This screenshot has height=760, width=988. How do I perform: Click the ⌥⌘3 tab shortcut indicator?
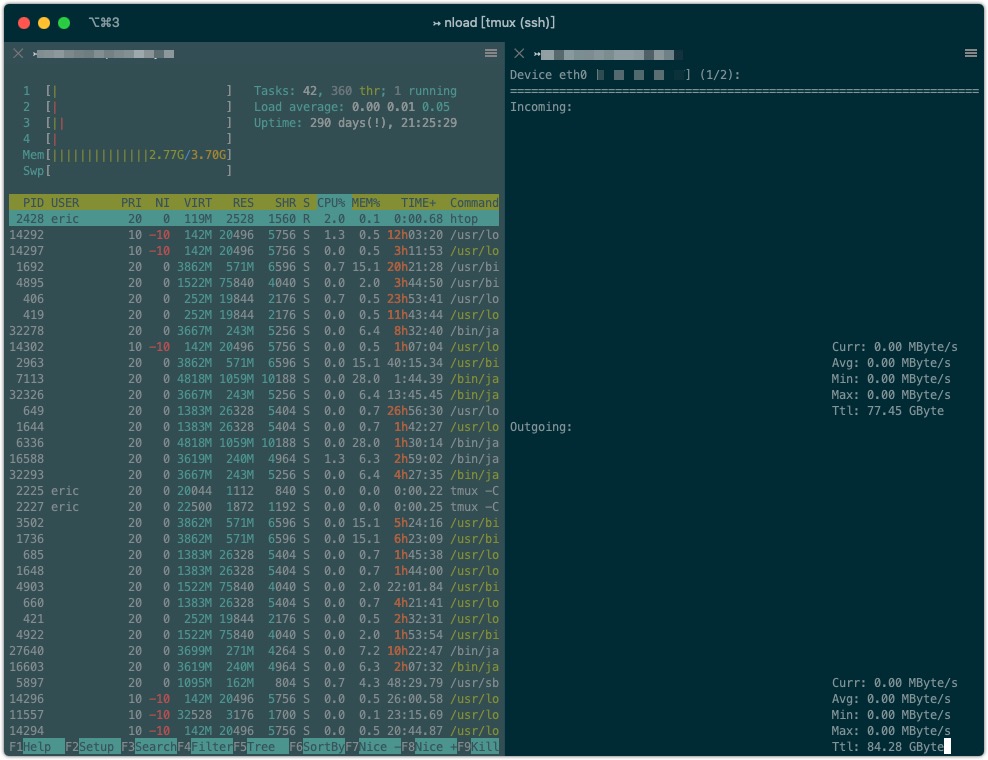click(x=104, y=23)
